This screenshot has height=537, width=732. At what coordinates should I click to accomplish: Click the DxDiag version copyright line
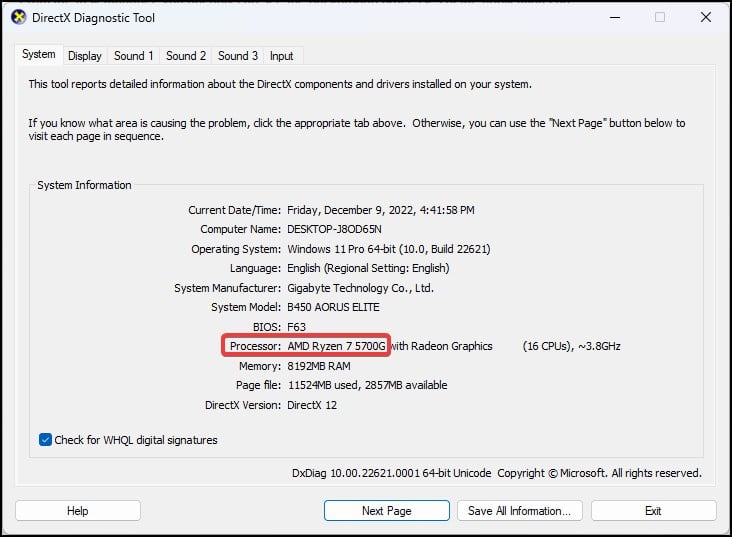click(x=497, y=473)
